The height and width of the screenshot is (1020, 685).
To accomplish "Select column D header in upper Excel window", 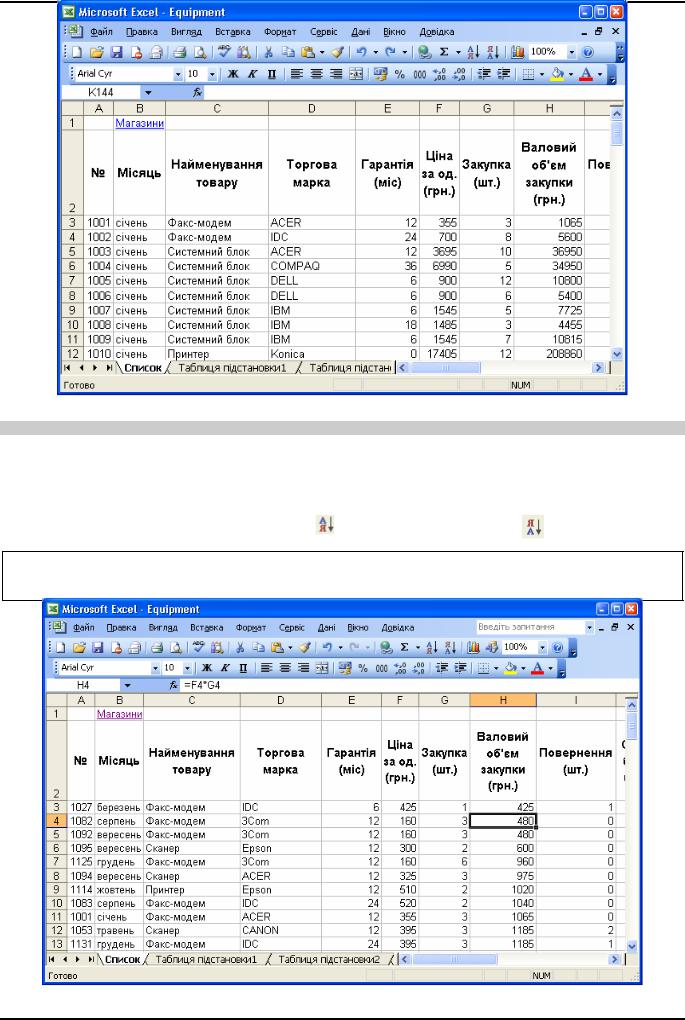I will coord(312,109).
